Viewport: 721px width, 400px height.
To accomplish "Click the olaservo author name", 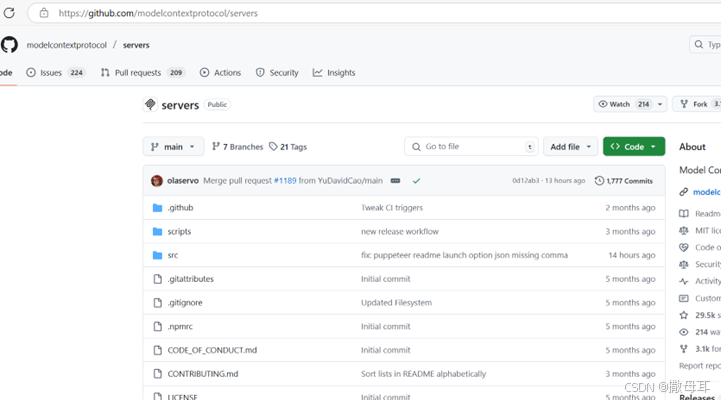I will pos(183,181).
